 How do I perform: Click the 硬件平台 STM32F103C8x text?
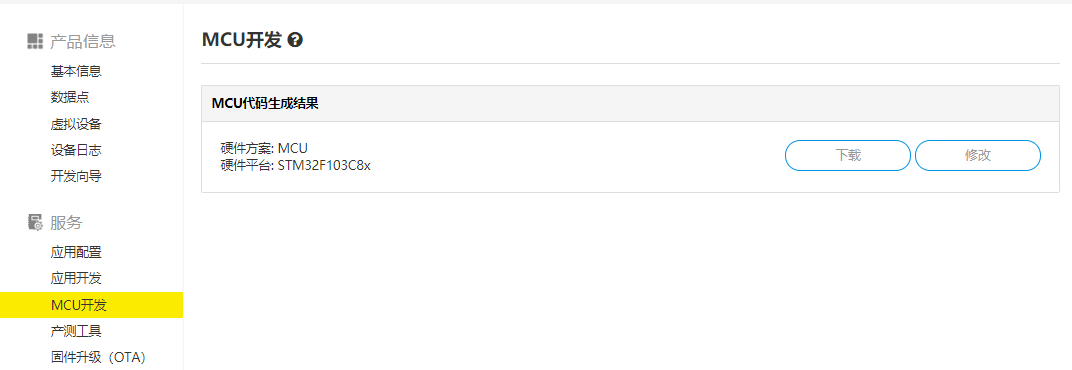click(295, 166)
